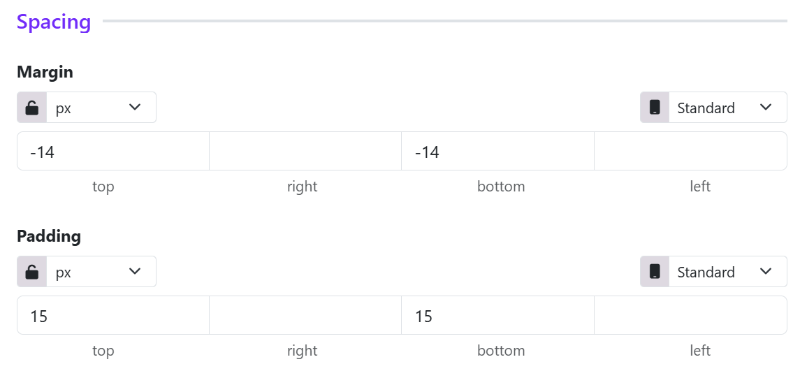Click the Margin top field with -14
This screenshot has height=373, width=800.
point(113,151)
